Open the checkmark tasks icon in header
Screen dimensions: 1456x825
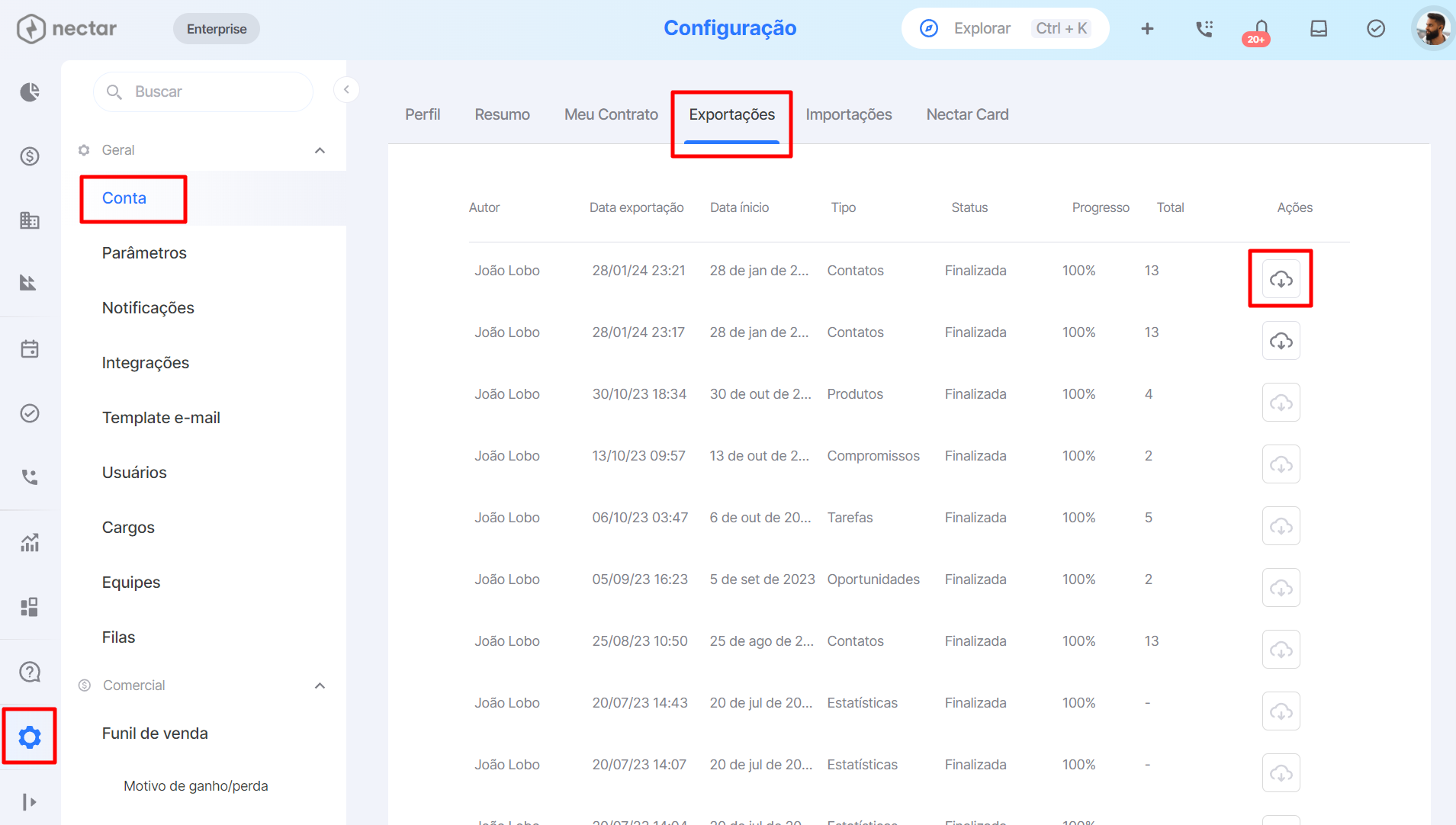pos(1376,29)
